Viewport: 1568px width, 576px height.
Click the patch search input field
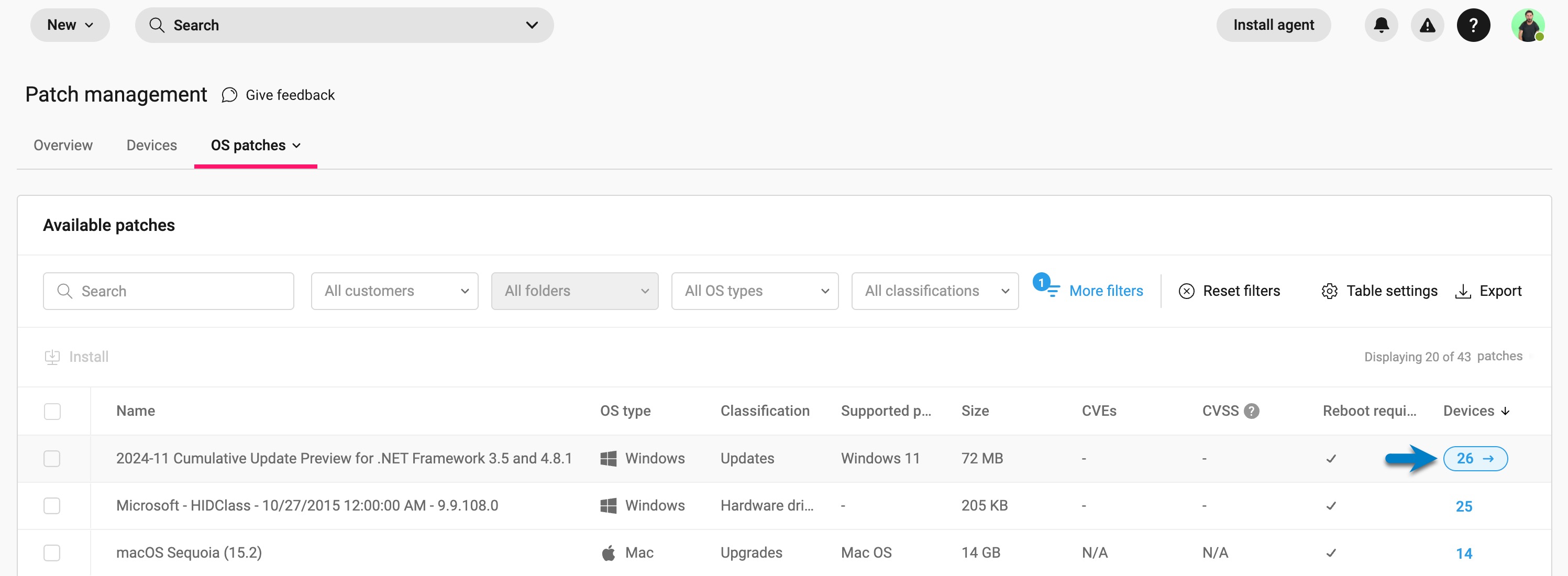tap(176, 291)
